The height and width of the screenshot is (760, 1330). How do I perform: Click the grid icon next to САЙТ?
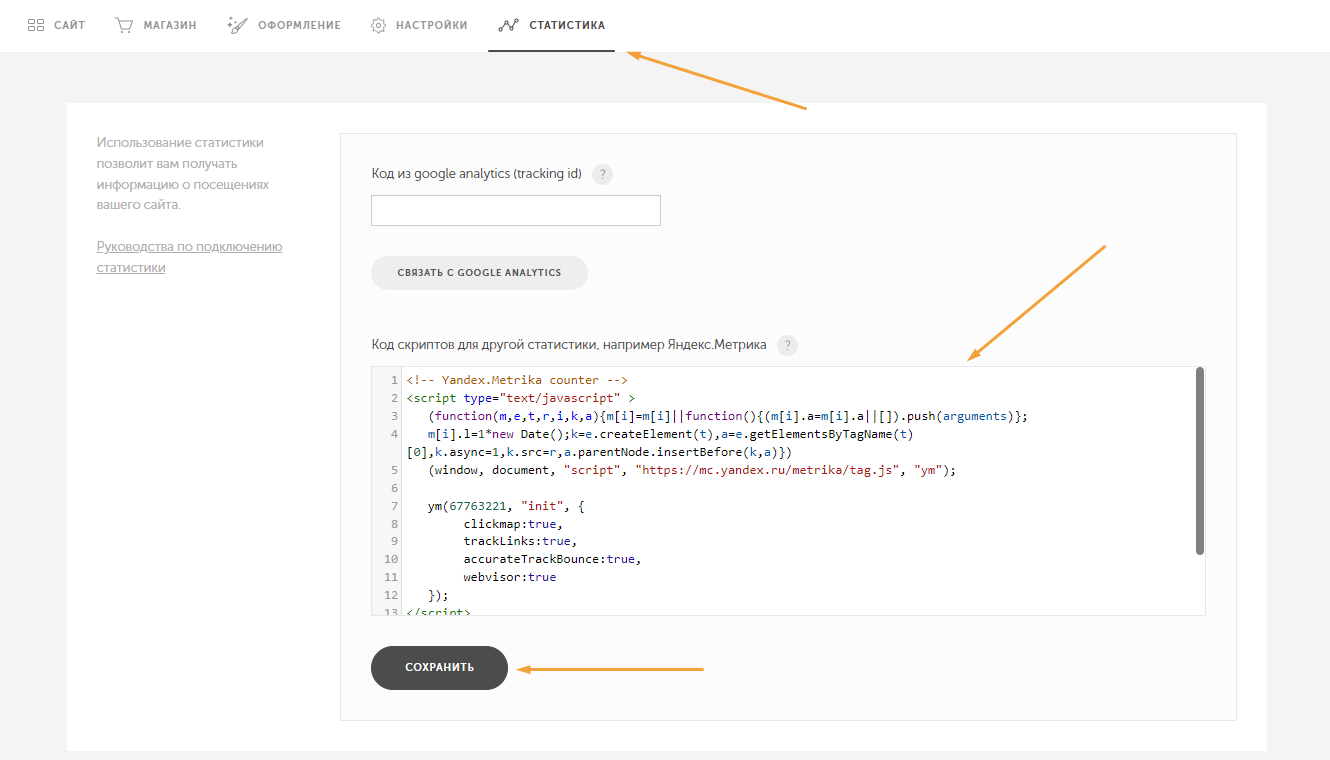[x=36, y=25]
